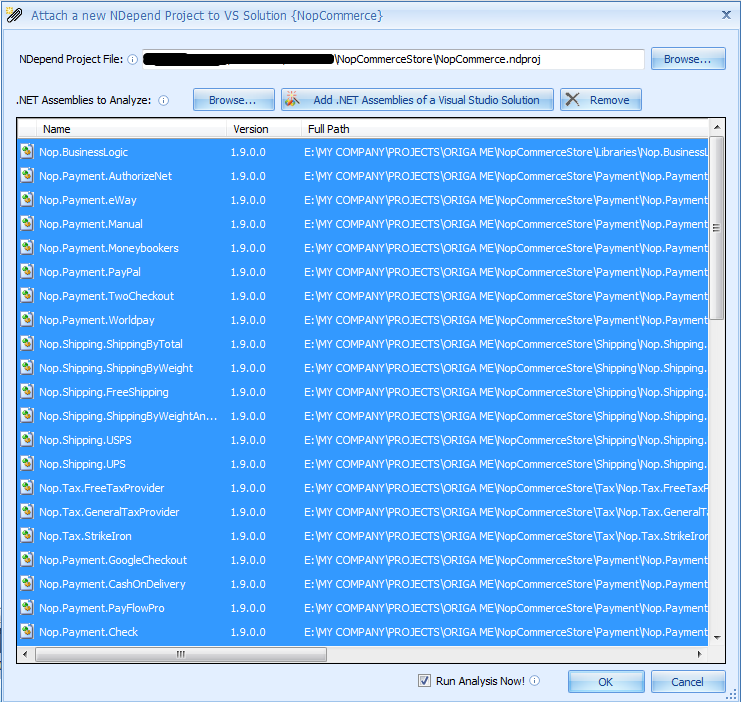Click full path of Nop.BusinessLogic row

[x=506, y=152]
